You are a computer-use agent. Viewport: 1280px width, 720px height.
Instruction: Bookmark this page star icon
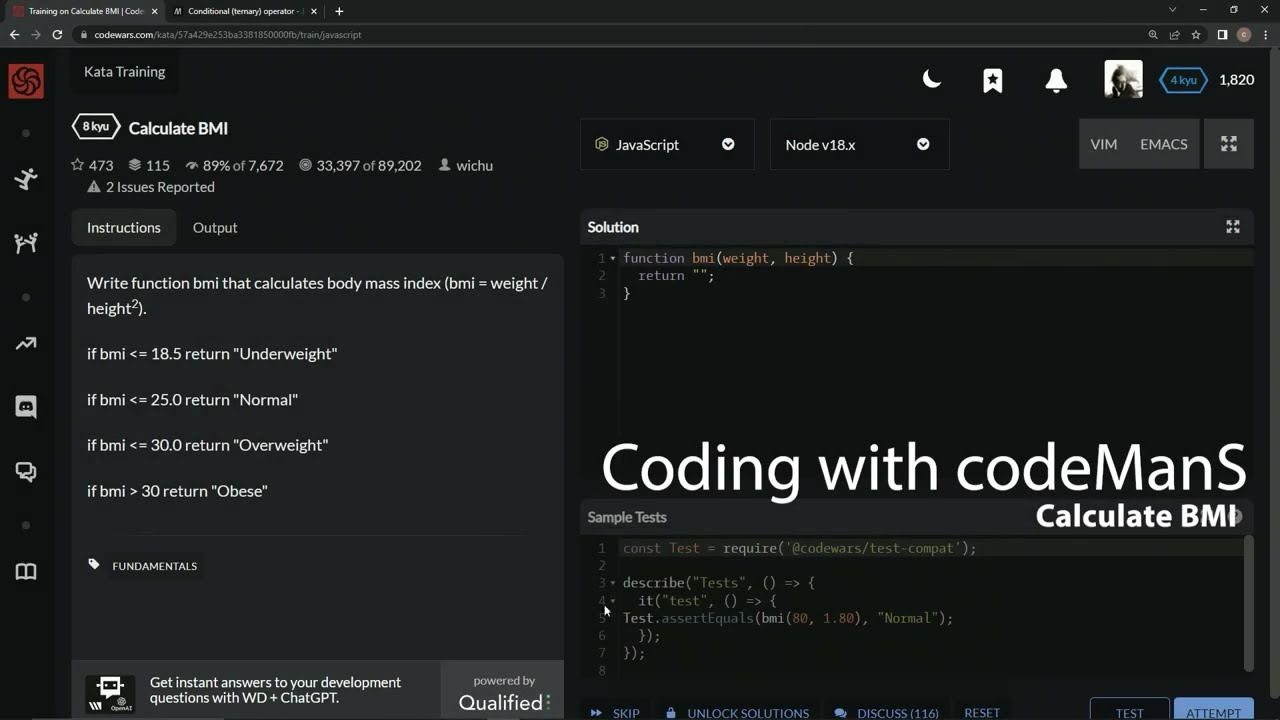[x=1196, y=34]
